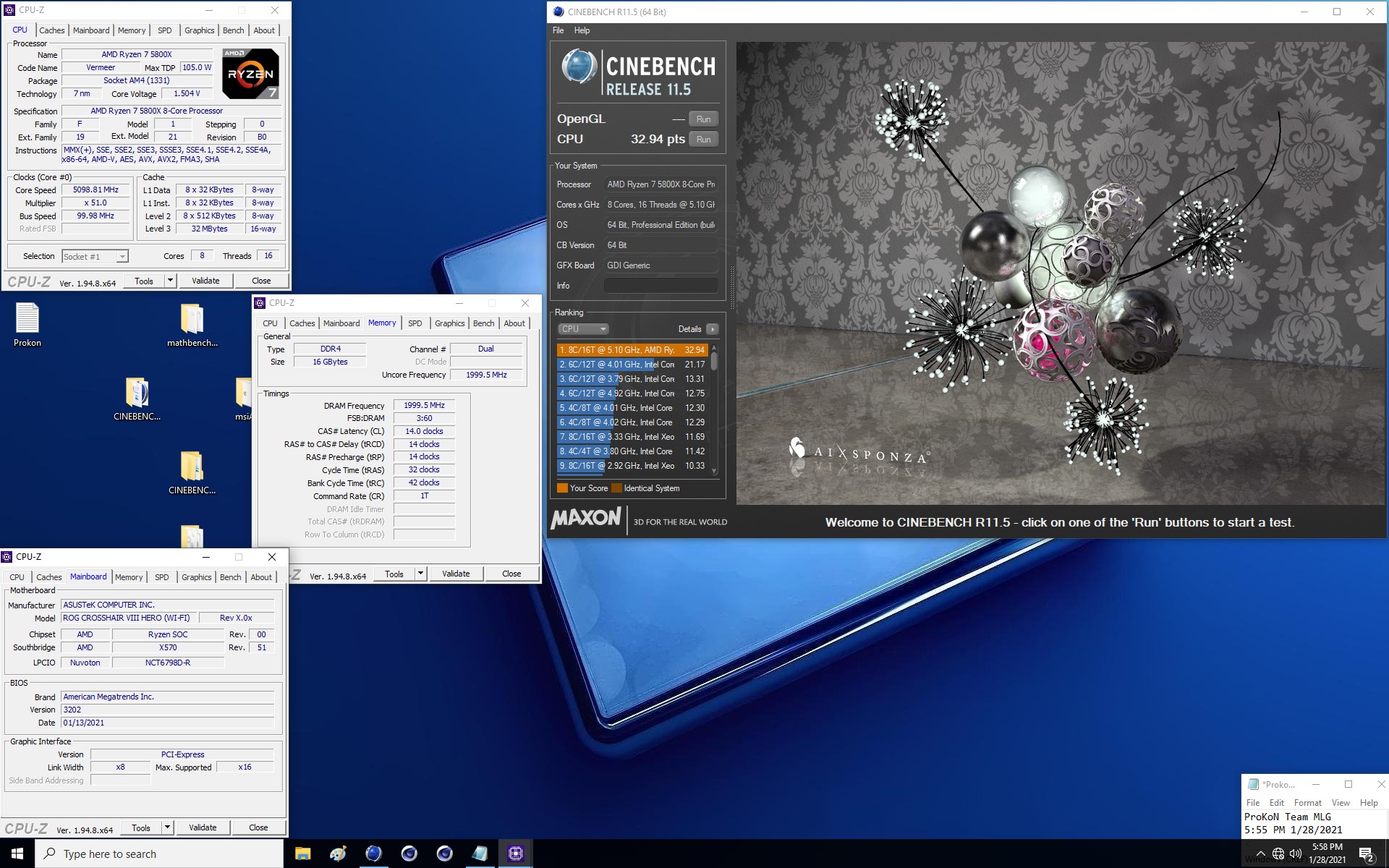
Task: Open the Format menu in Notepad
Action: click(x=1307, y=803)
